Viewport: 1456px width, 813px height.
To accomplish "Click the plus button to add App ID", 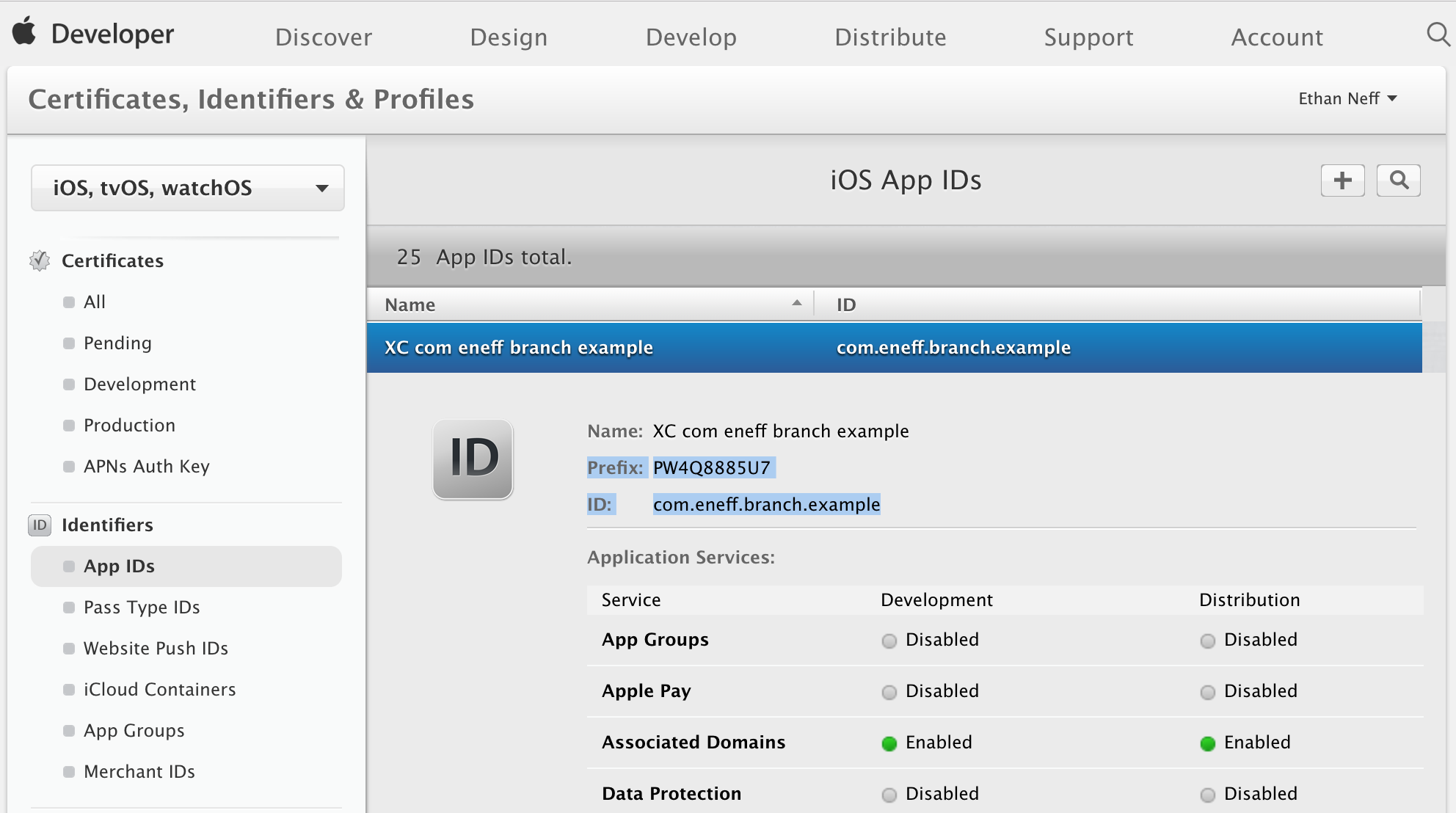I will [1342, 181].
